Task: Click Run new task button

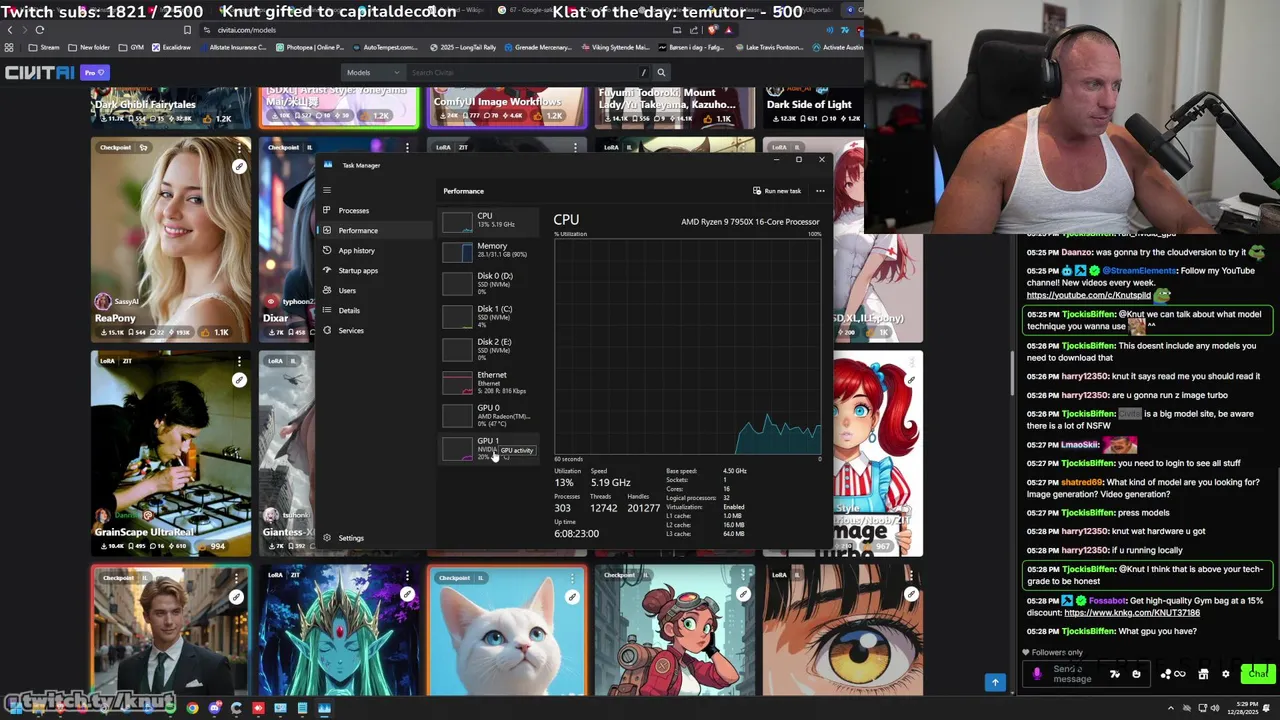Action: [x=777, y=191]
